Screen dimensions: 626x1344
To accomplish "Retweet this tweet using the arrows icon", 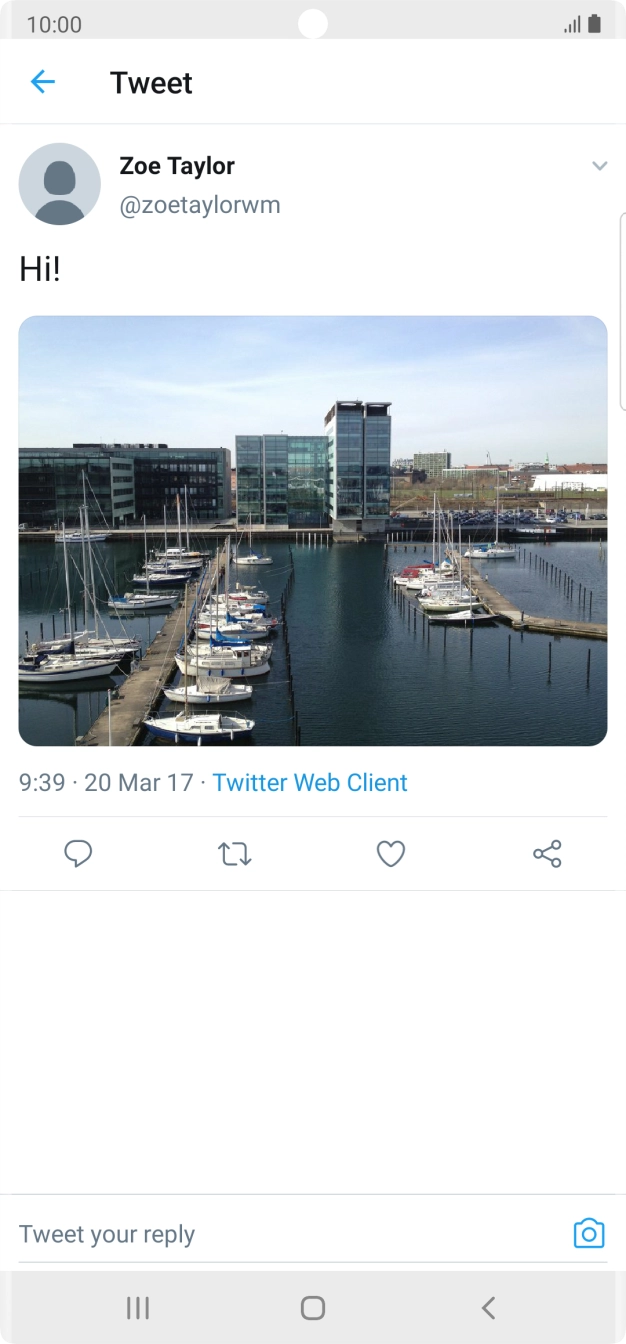I will tap(235, 853).
